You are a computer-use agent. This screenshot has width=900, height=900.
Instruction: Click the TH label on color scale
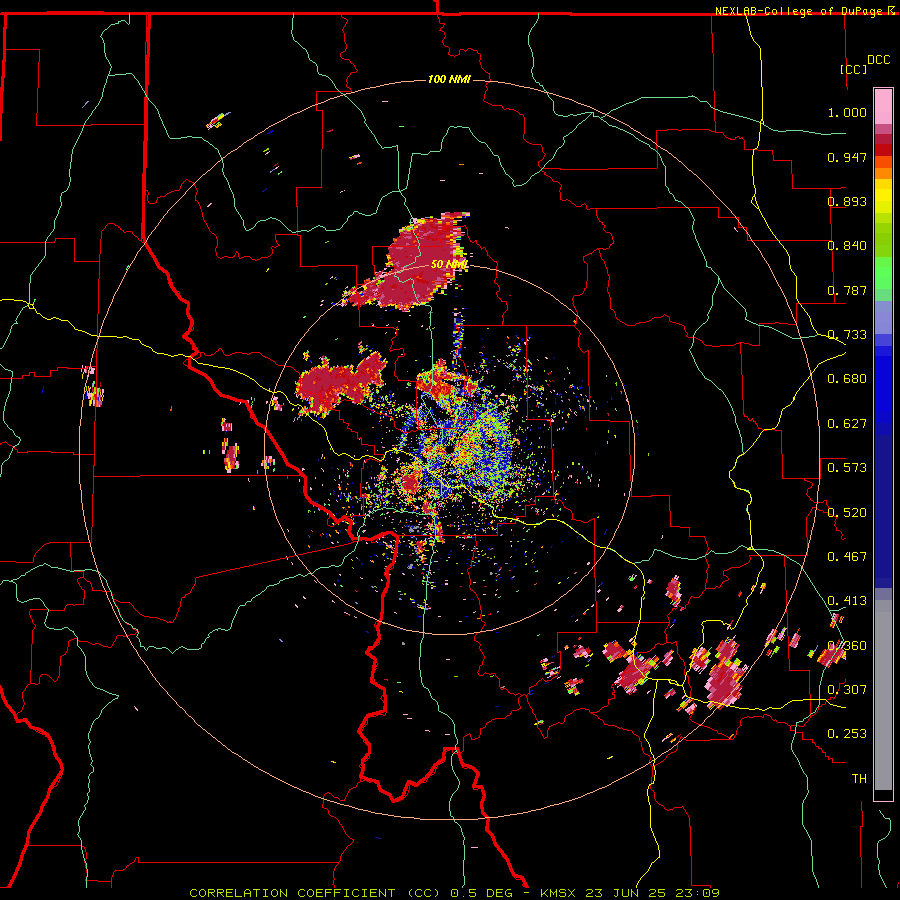859,779
